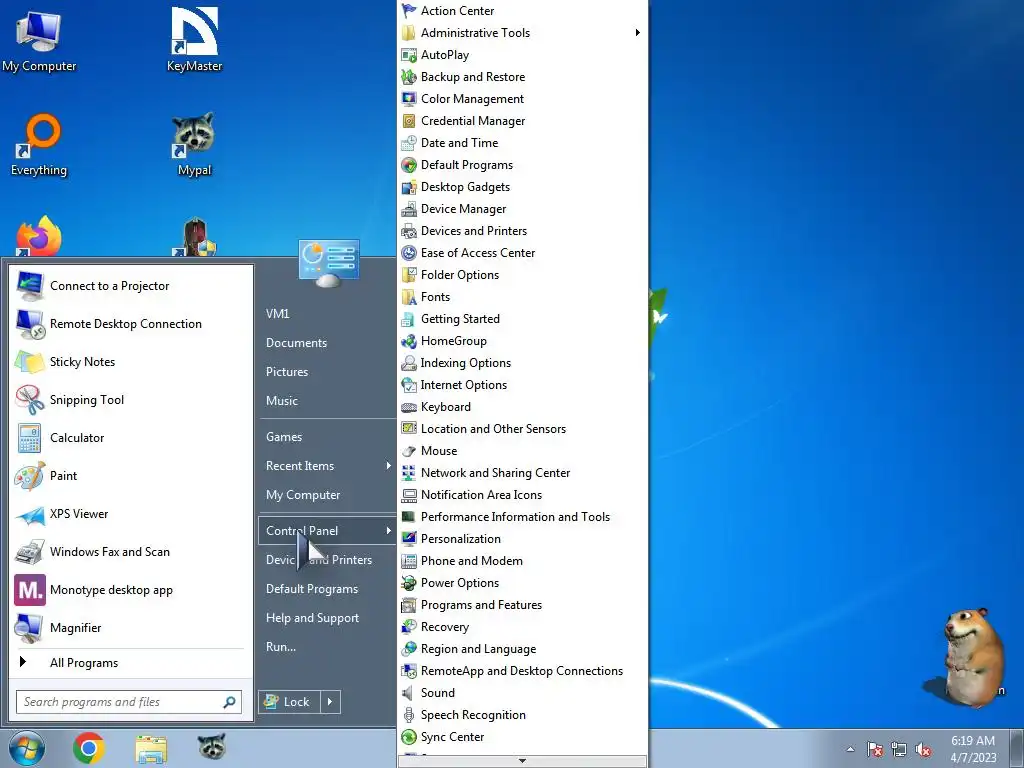
Task: Open Backup and Restore
Action: 522,77
